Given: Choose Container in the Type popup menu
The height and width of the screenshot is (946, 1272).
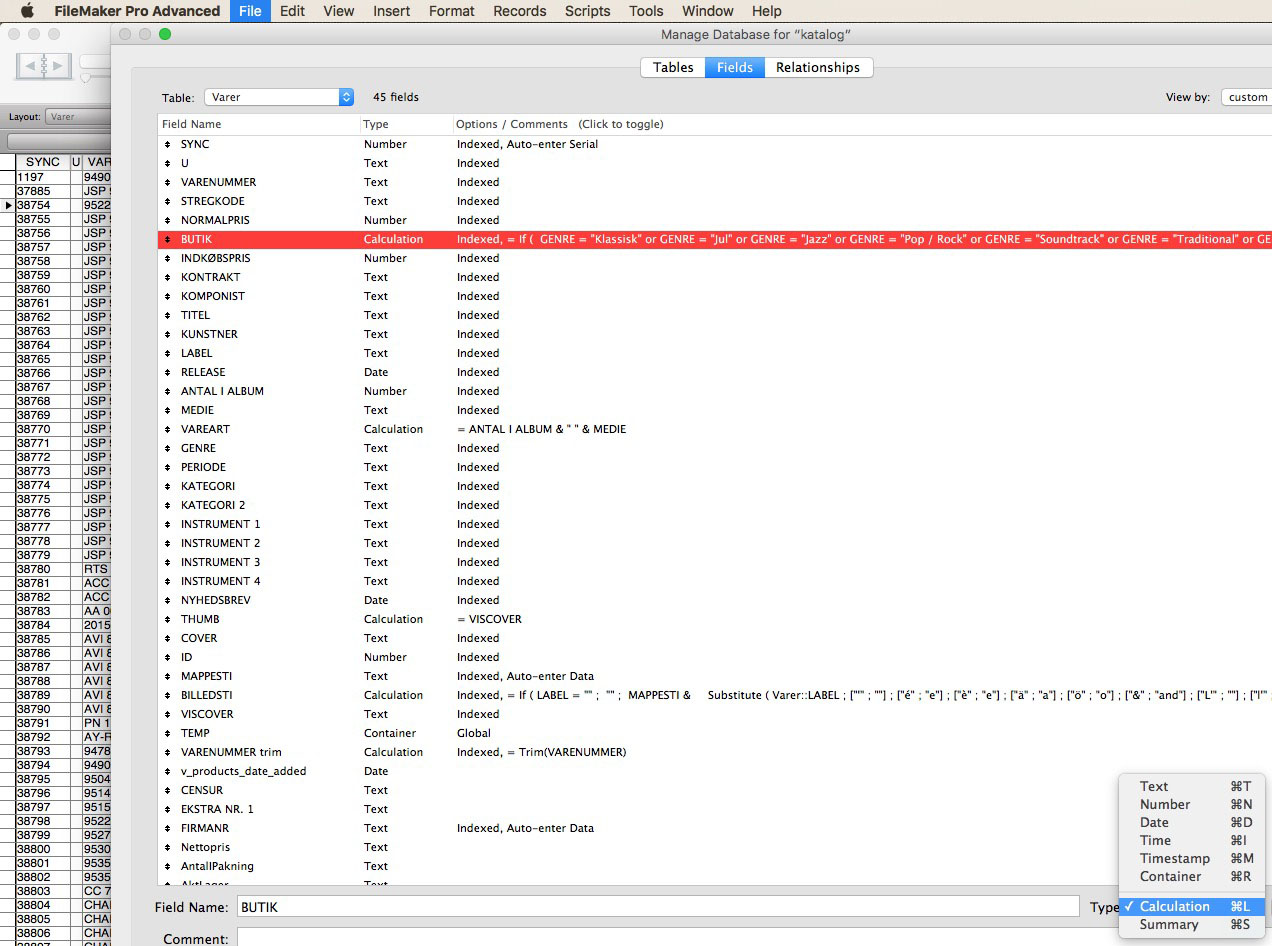Looking at the screenshot, I should (x=1191, y=876).
